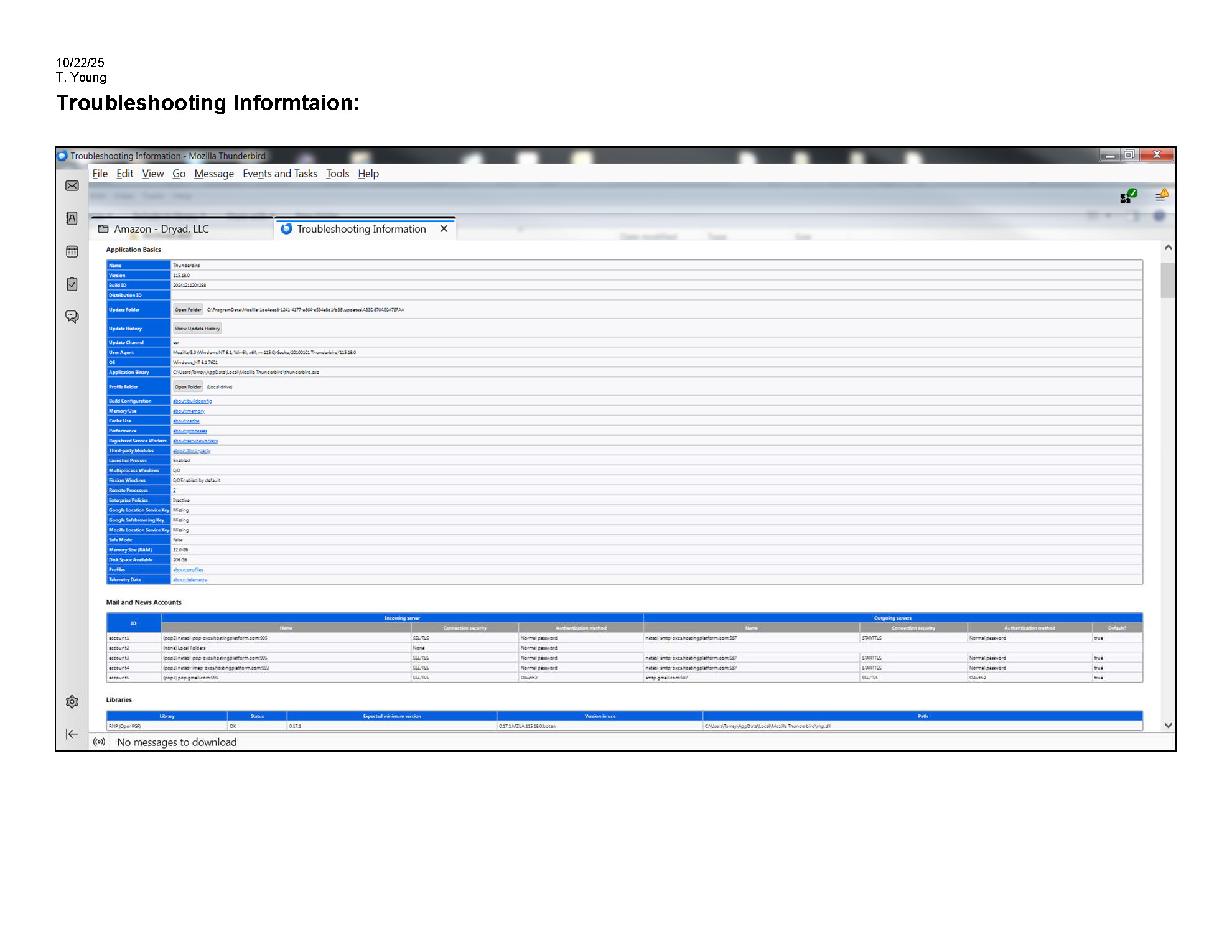
Task: Open the about:telemetry link
Action: tap(190, 580)
